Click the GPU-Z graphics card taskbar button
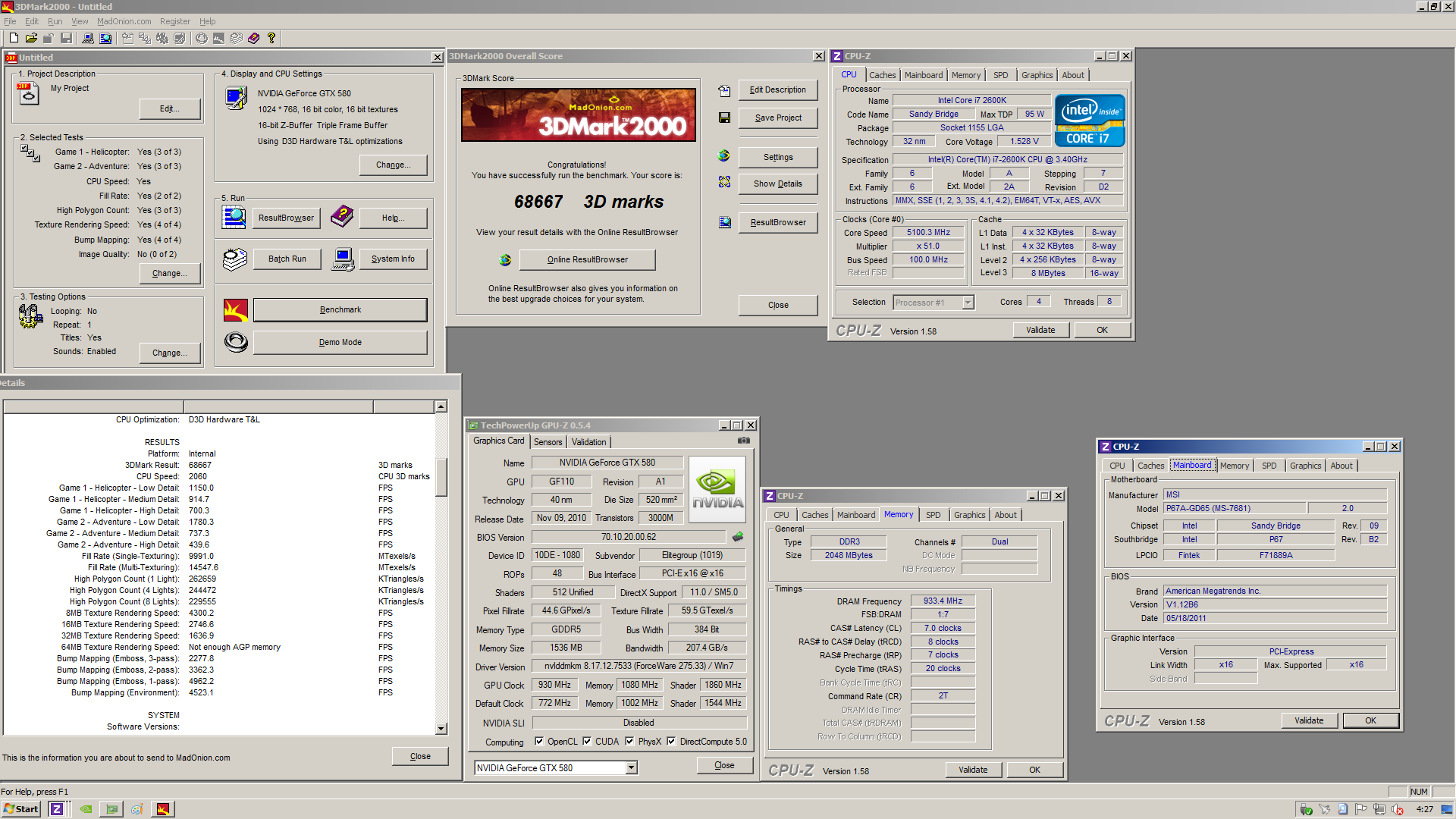 (112, 809)
